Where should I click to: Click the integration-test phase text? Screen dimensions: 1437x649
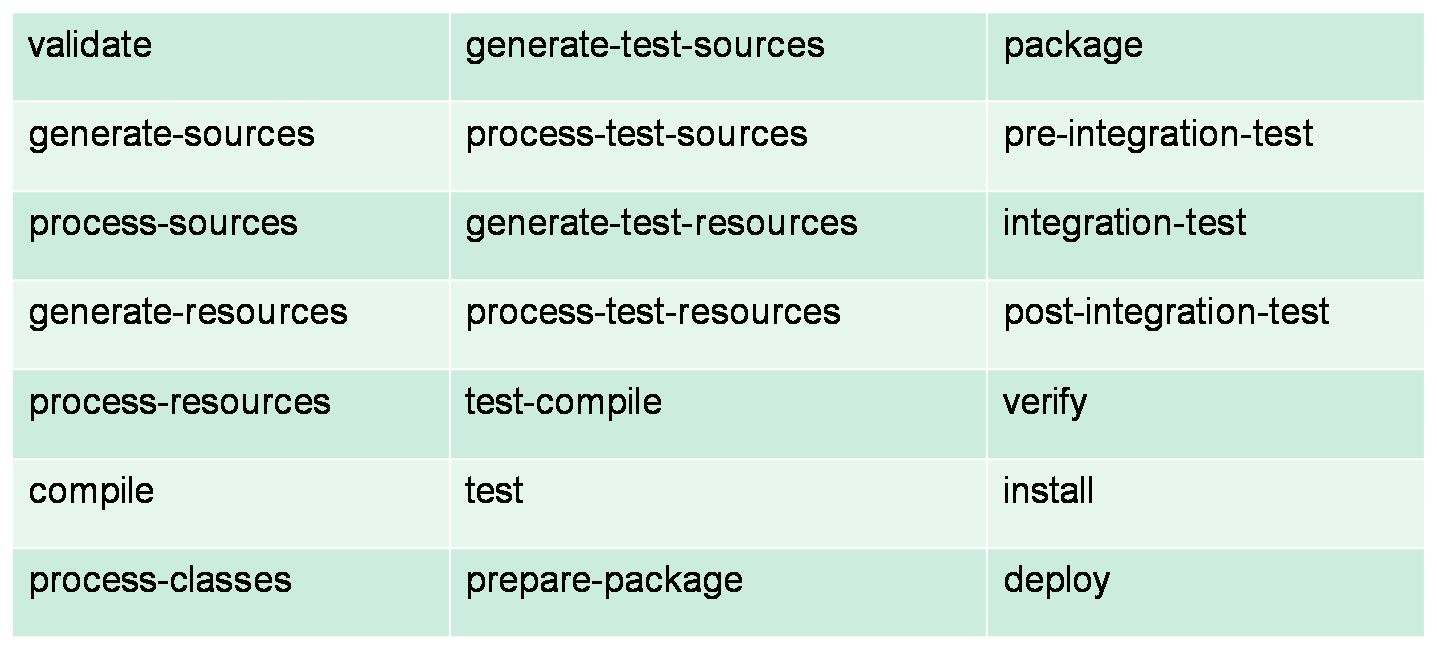coord(1124,222)
